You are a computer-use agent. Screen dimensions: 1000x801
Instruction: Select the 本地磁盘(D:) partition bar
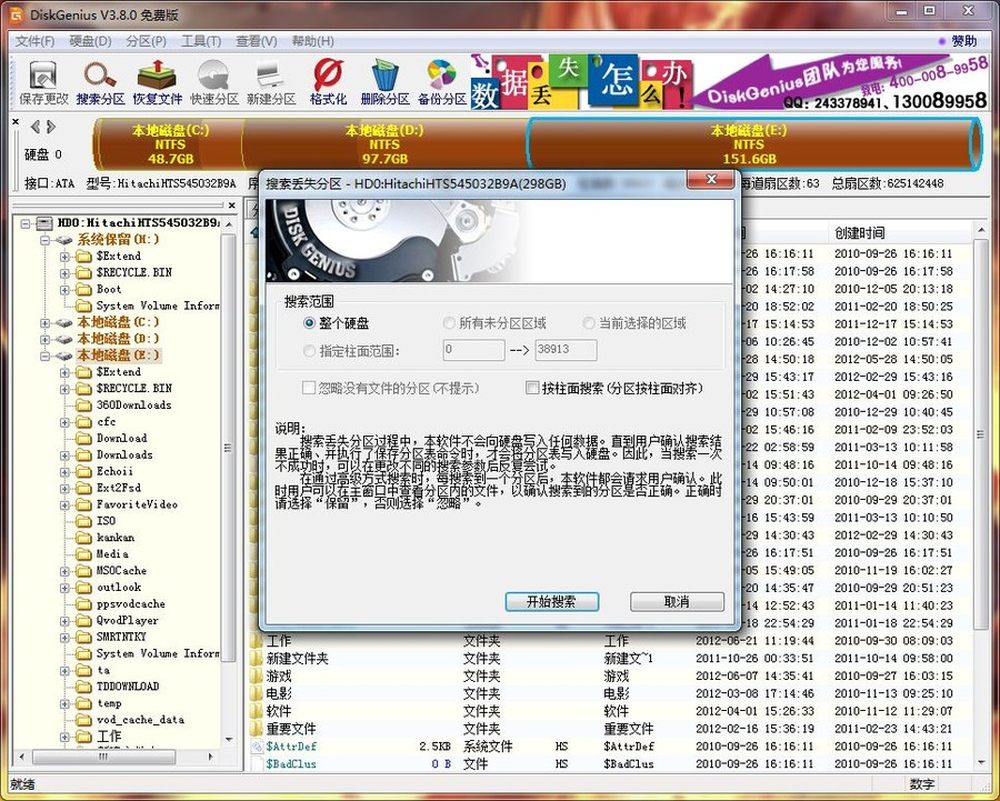click(384, 144)
